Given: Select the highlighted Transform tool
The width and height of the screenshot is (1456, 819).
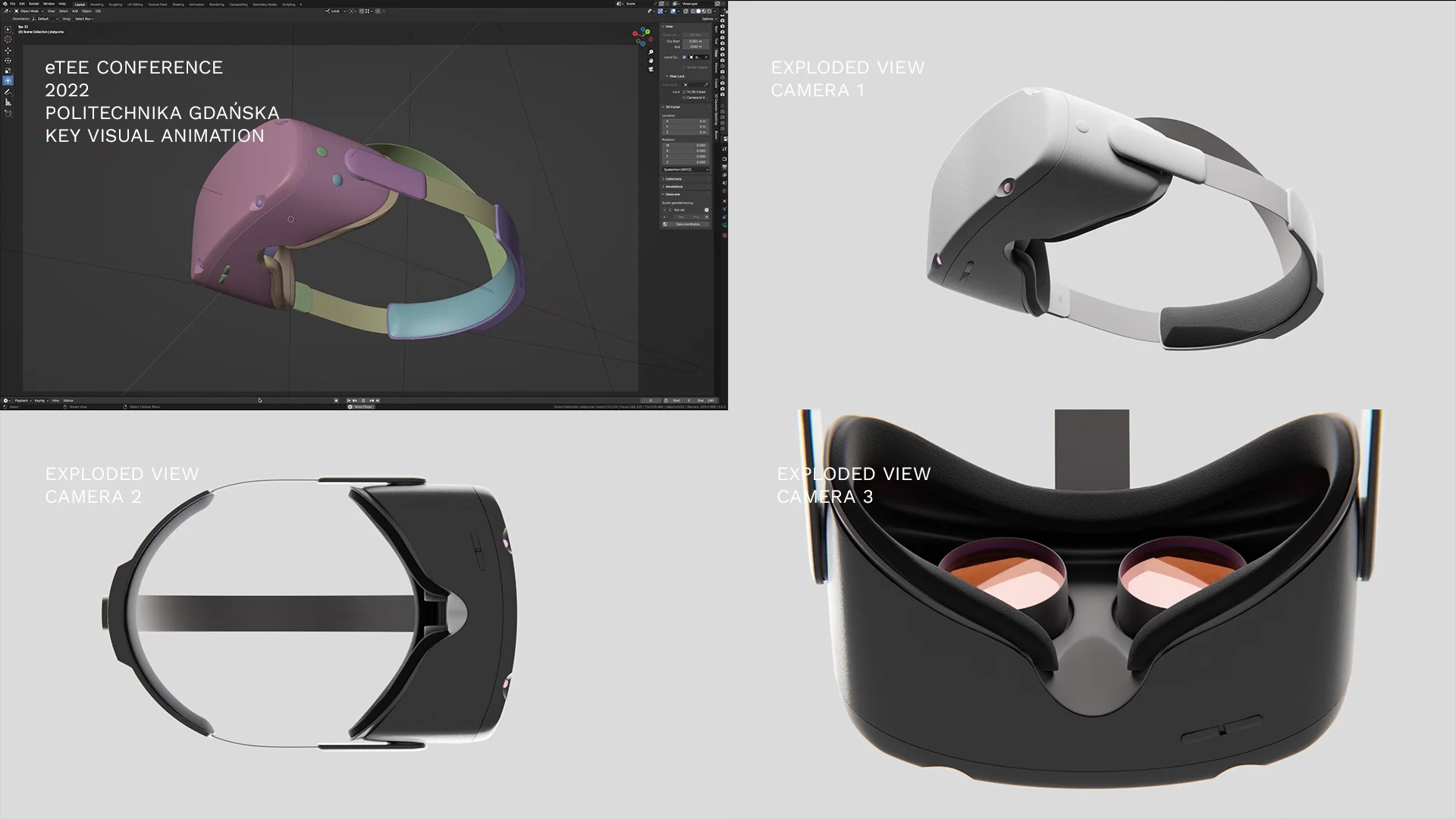Looking at the screenshot, I should (x=8, y=80).
